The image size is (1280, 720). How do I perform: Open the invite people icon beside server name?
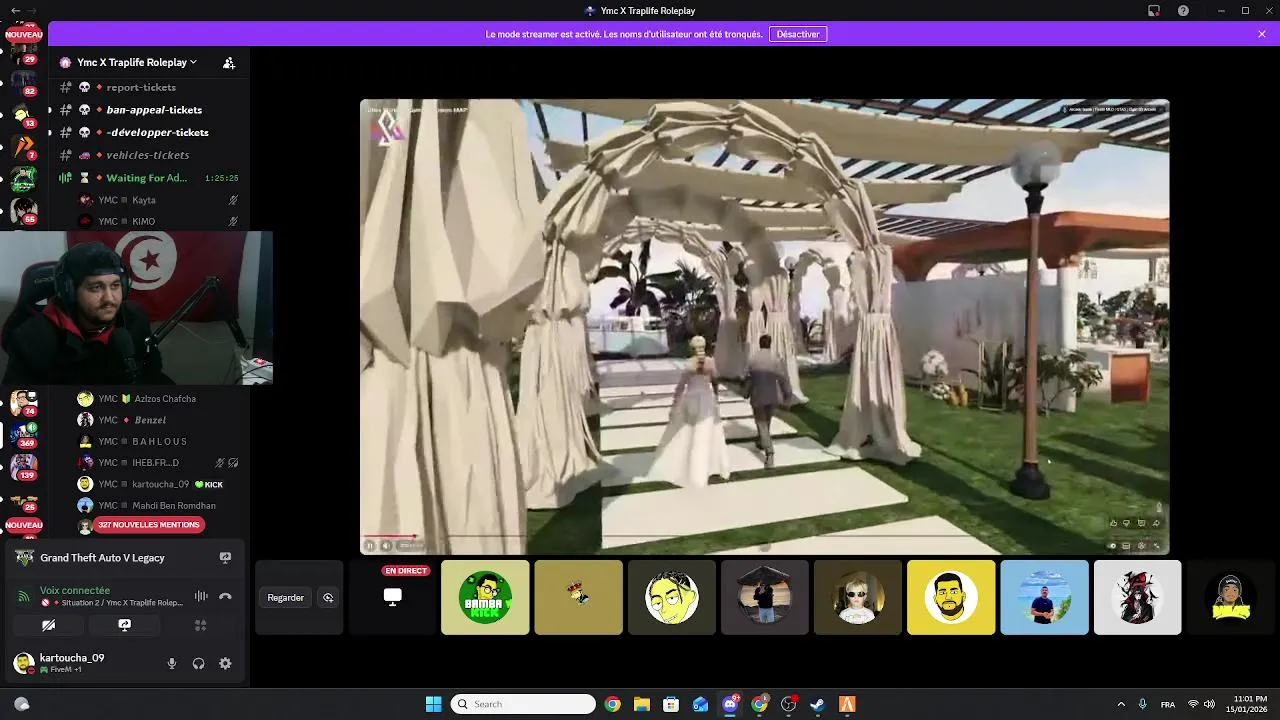(229, 63)
